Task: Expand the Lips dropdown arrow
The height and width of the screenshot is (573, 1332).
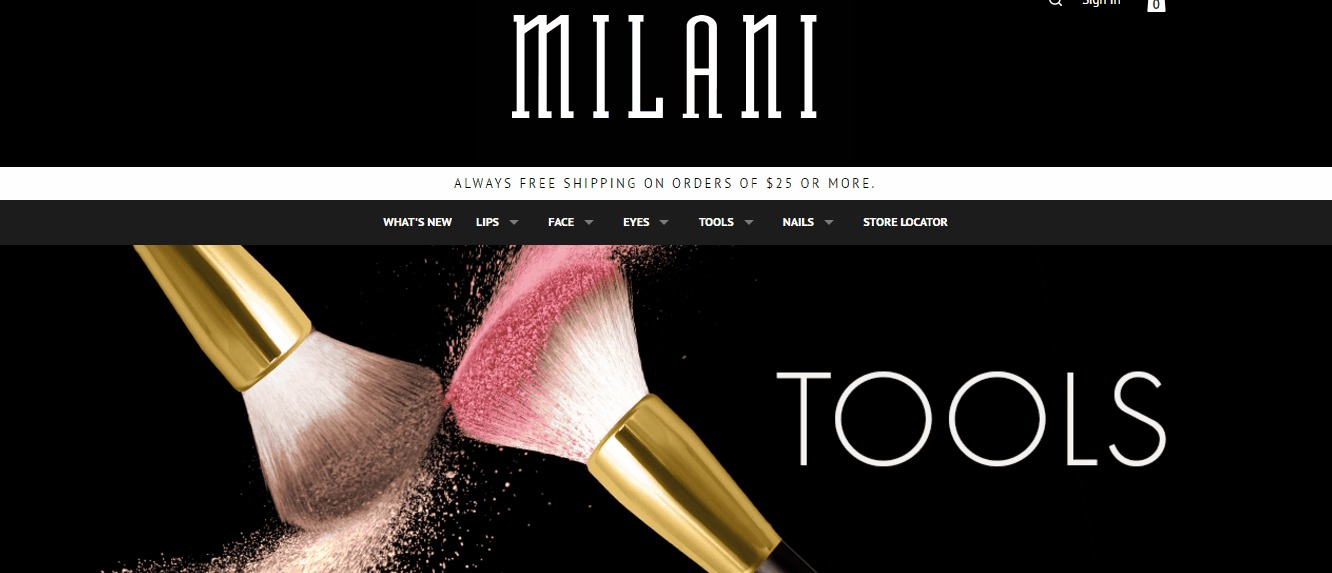Action: click(513, 223)
